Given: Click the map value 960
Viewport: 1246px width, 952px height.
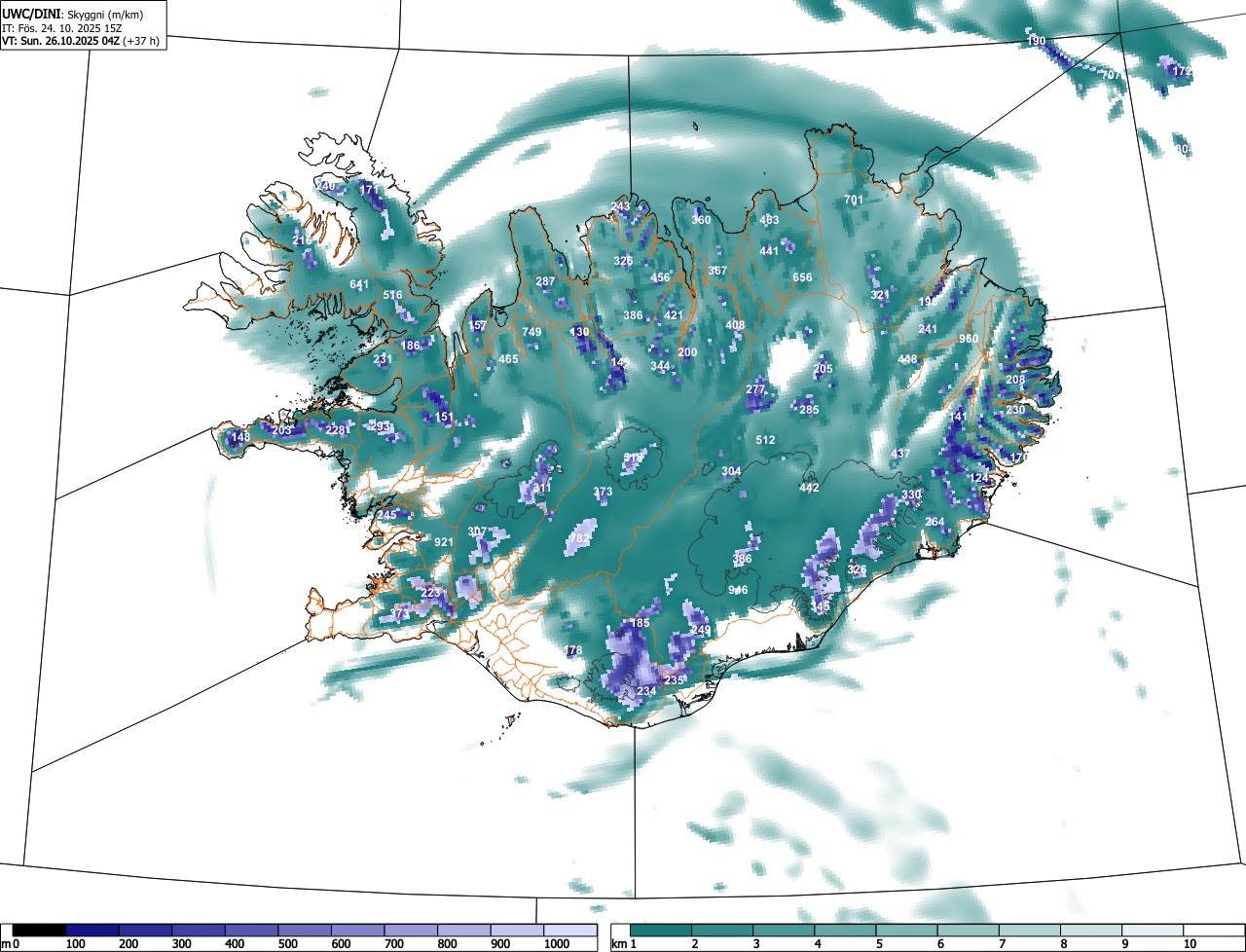Looking at the screenshot, I should tap(969, 338).
